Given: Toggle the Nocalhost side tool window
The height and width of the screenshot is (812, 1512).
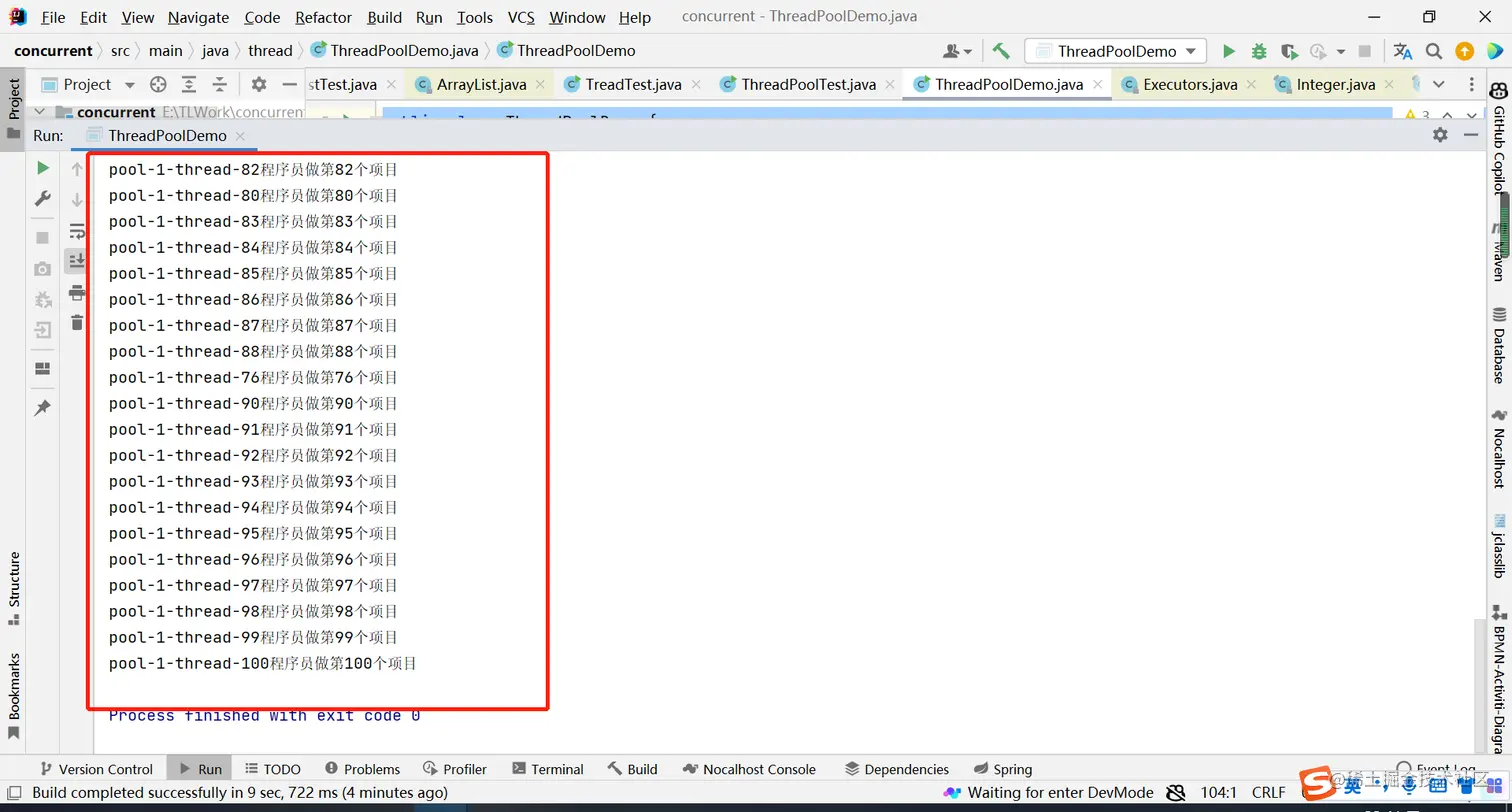Looking at the screenshot, I should click(x=1498, y=449).
